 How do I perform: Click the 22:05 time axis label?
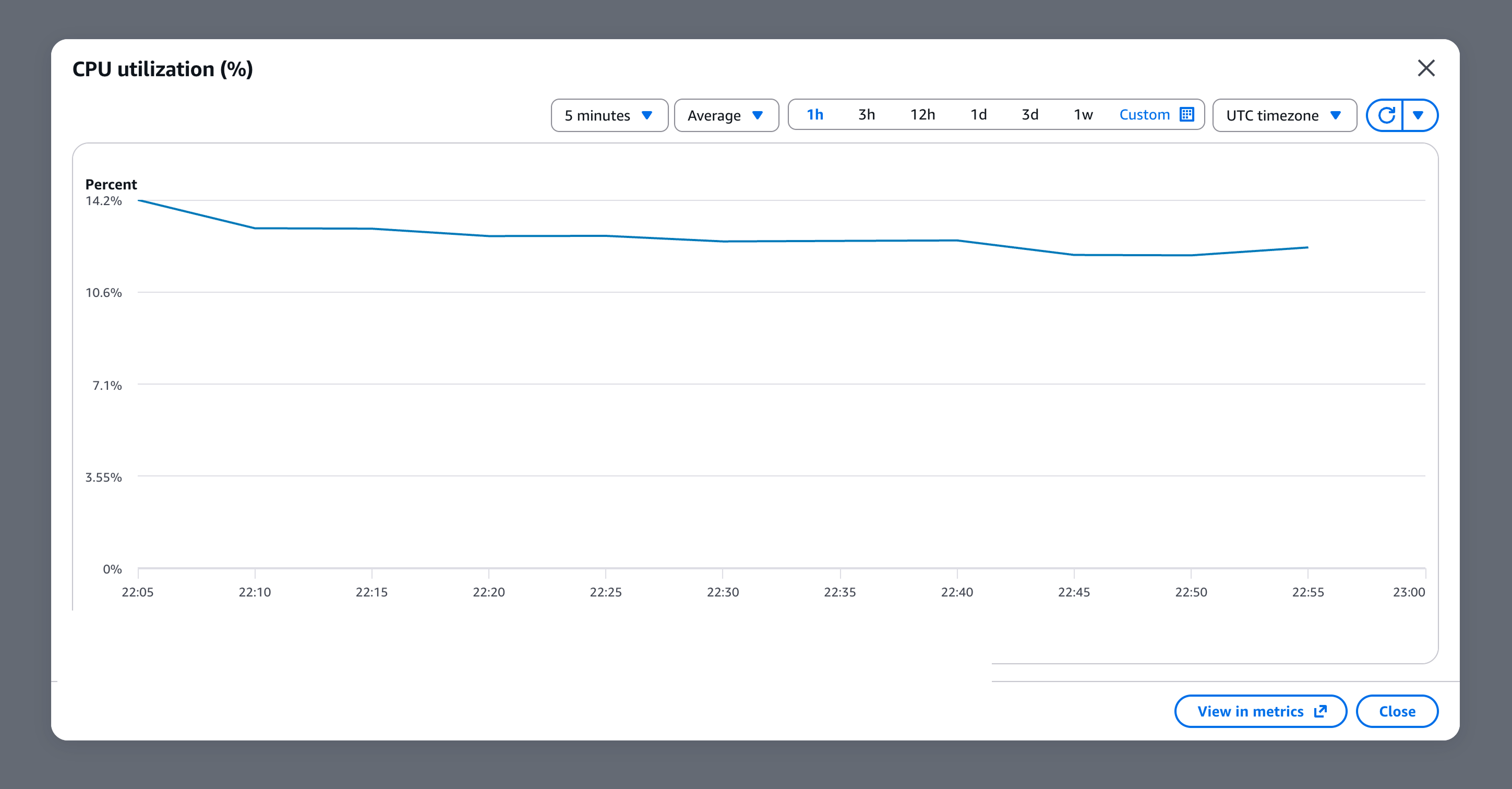[x=137, y=592]
